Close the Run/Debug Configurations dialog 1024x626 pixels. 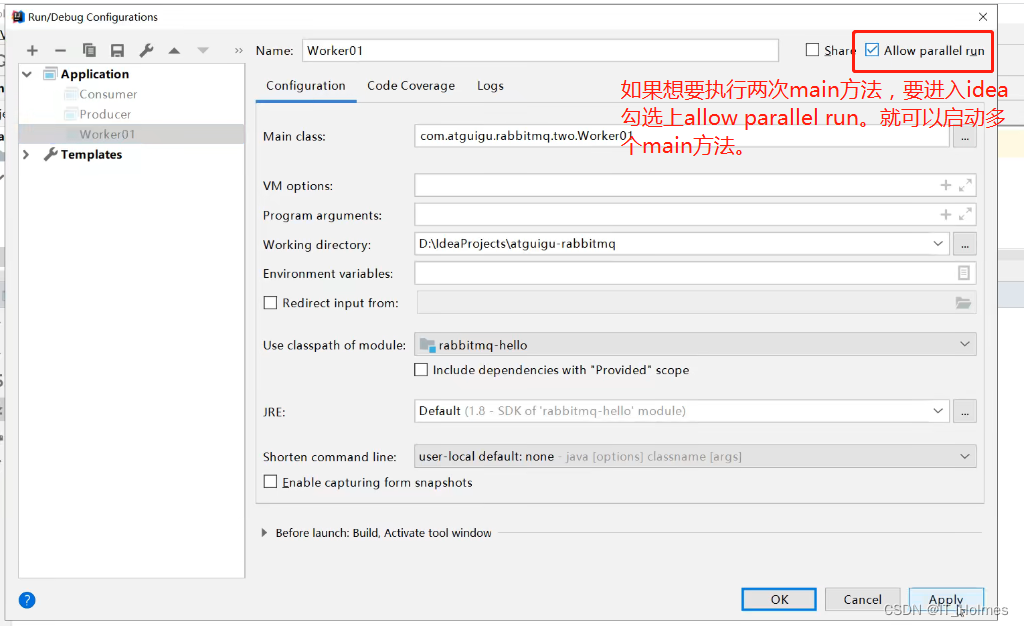(x=983, y=17)
